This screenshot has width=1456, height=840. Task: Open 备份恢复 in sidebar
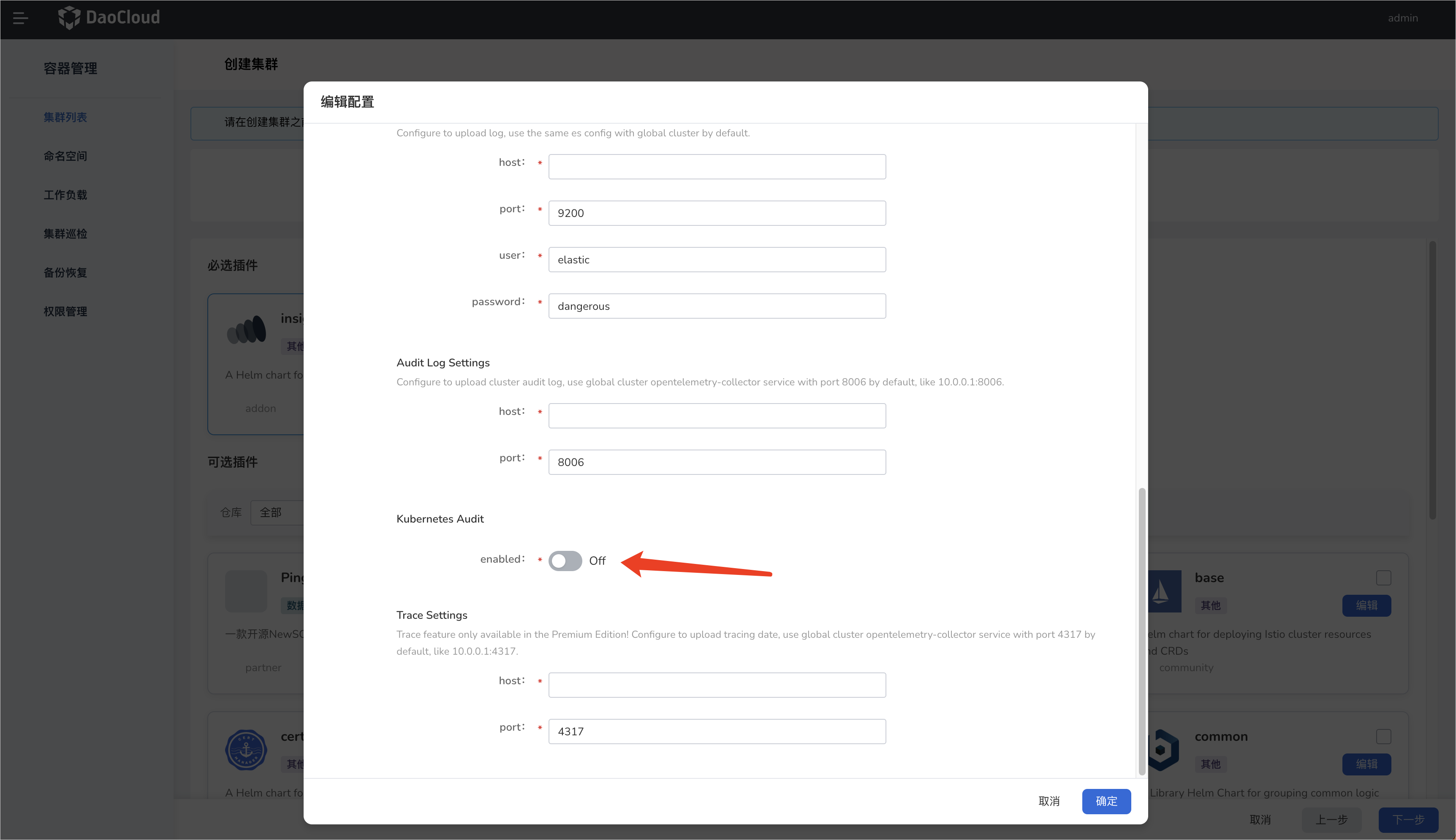(x=65, y=272)
